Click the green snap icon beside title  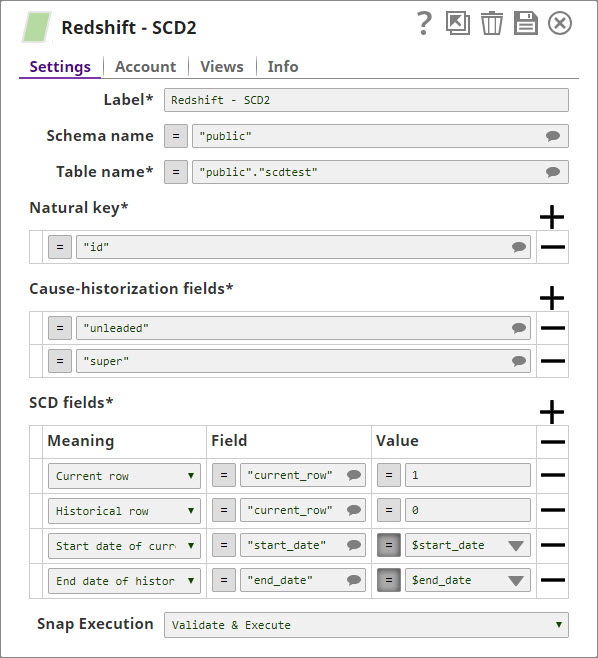[x=37, y=27]
